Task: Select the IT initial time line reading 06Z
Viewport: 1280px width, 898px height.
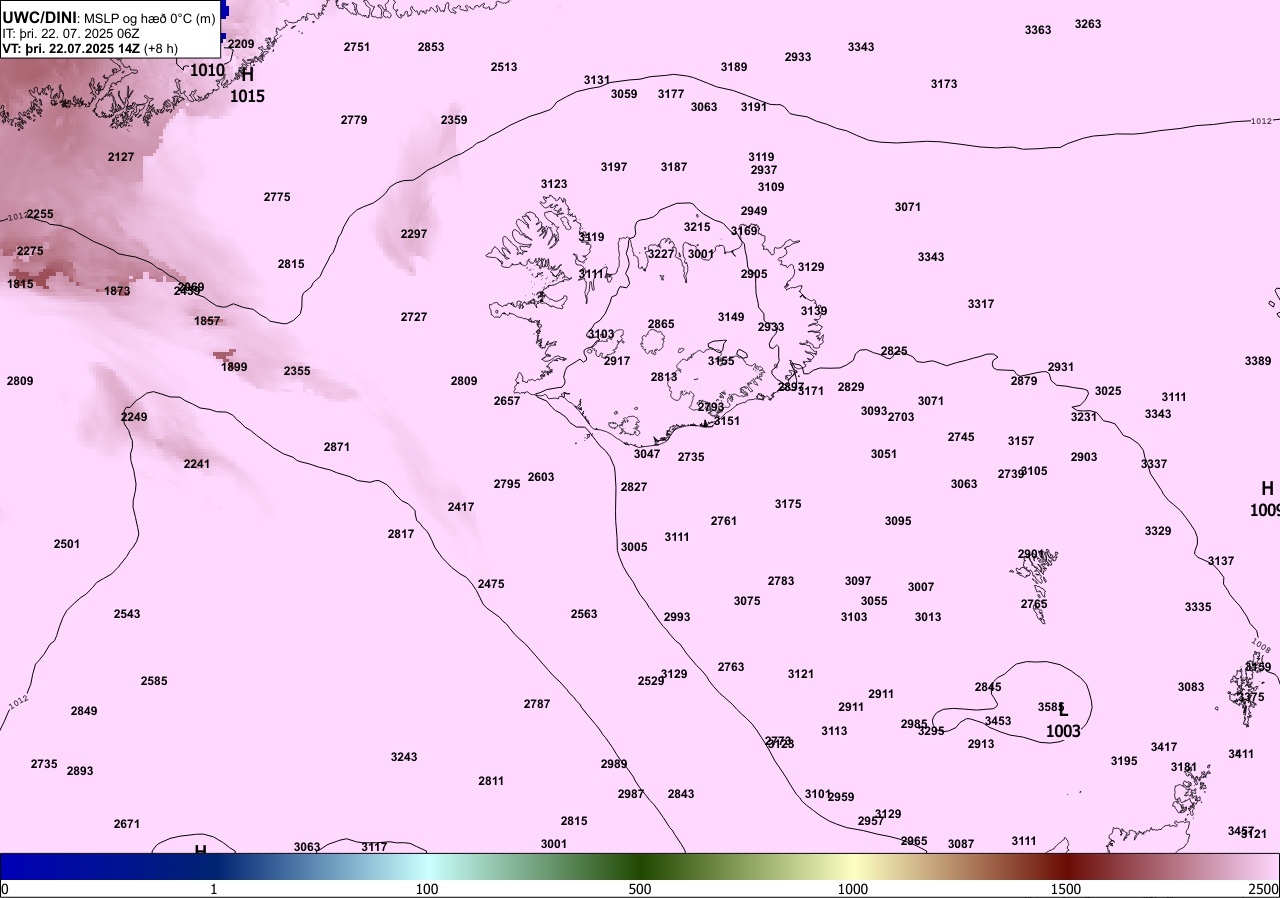Action: pos(71,33)
